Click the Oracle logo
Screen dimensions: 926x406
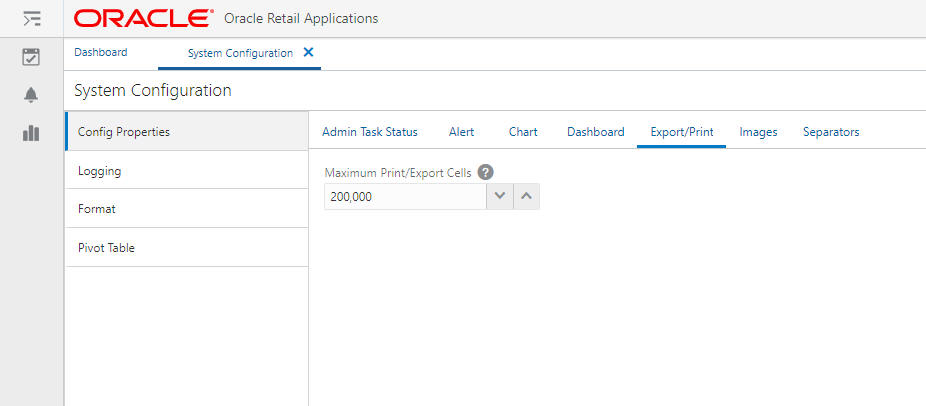click(144, 19)
